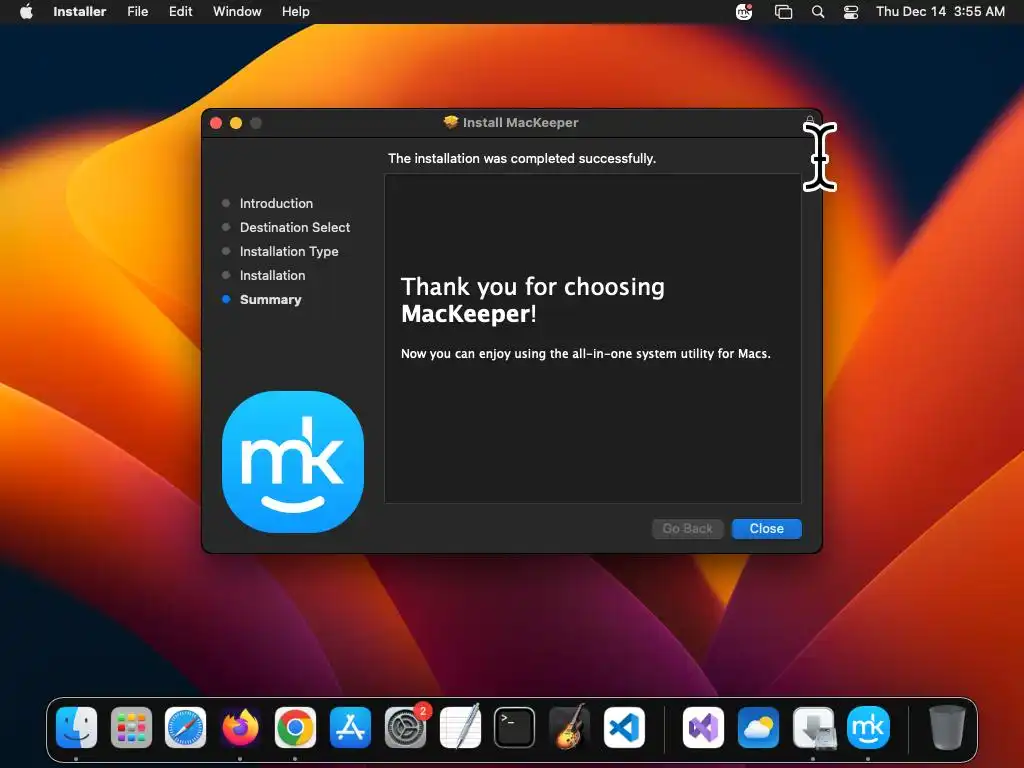
Task: Open Terminal from the Dock
Action: 515,727
